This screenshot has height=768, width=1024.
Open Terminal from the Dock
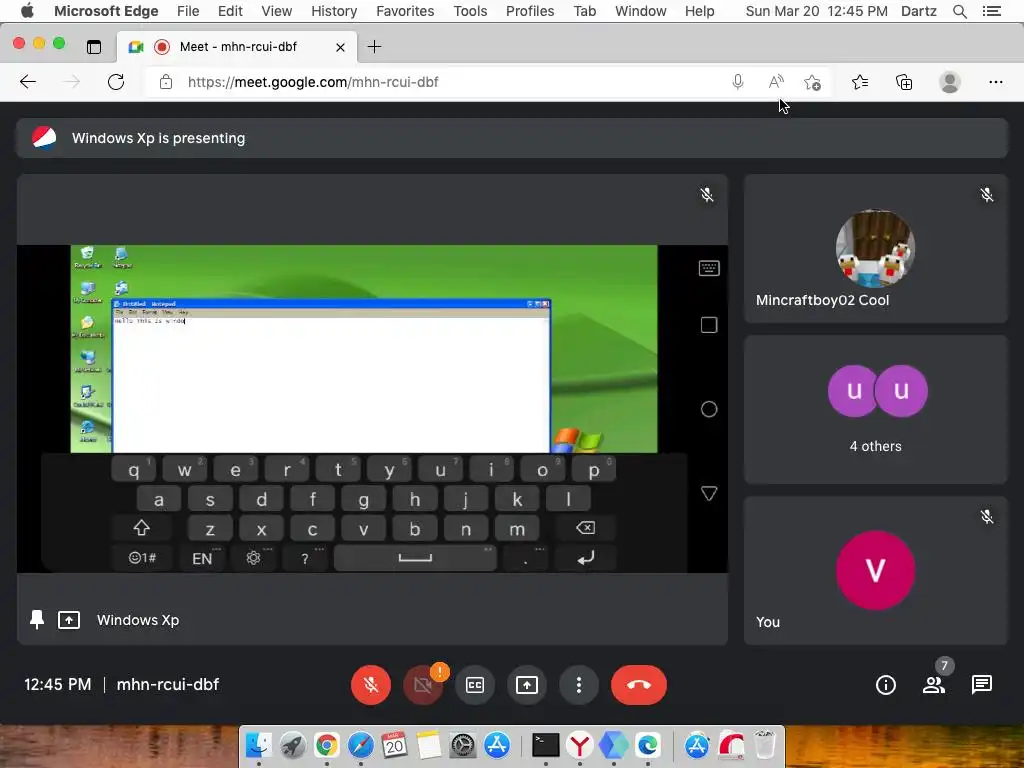pyautogui.click(x=545, y=744)
